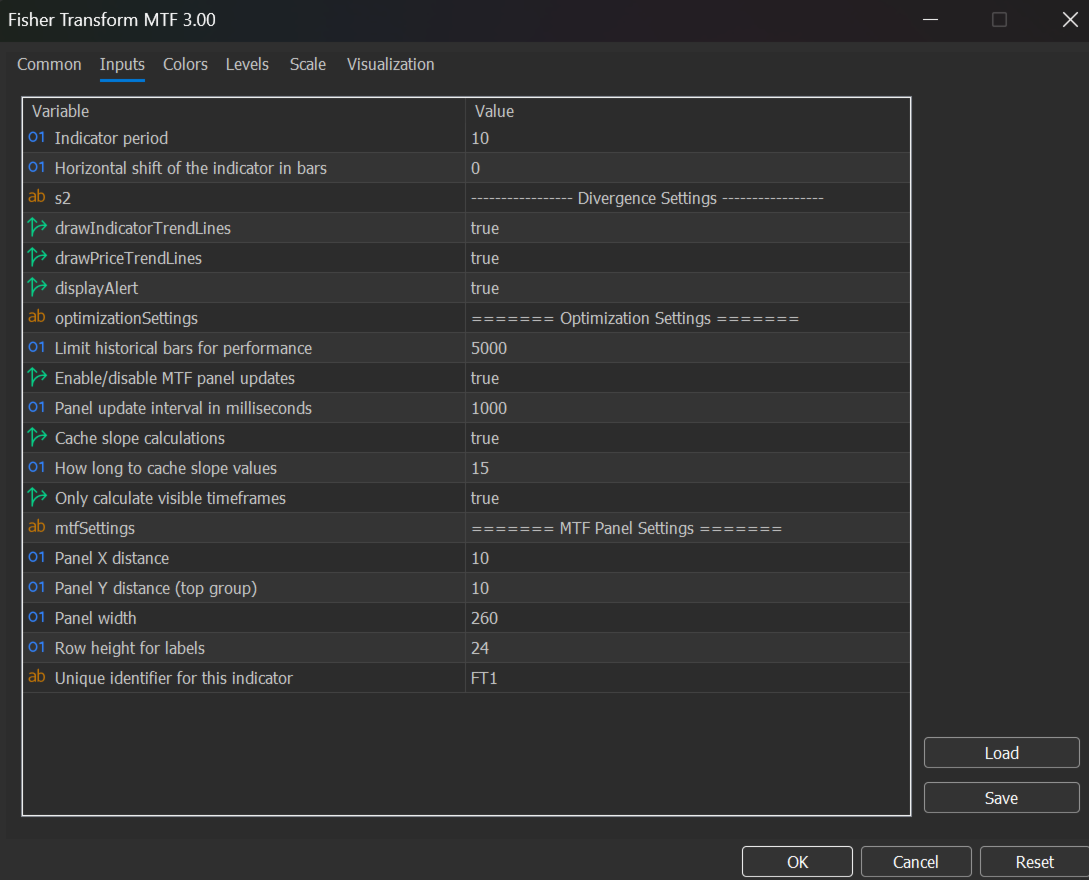Click the ab icon beside Unique identifier
The width and height of the screenshot is (1089, 880).
click(37, 677)
